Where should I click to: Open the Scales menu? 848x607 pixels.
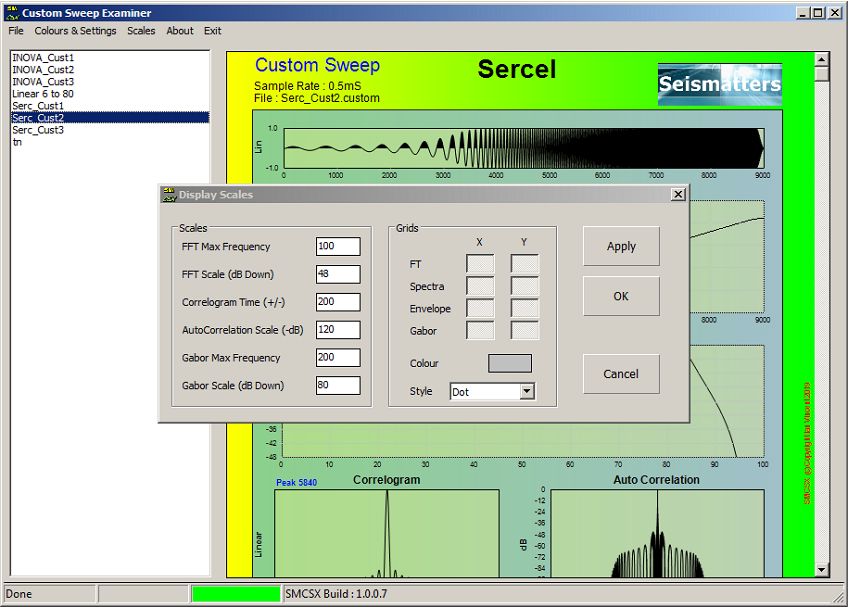pos(141,31)
